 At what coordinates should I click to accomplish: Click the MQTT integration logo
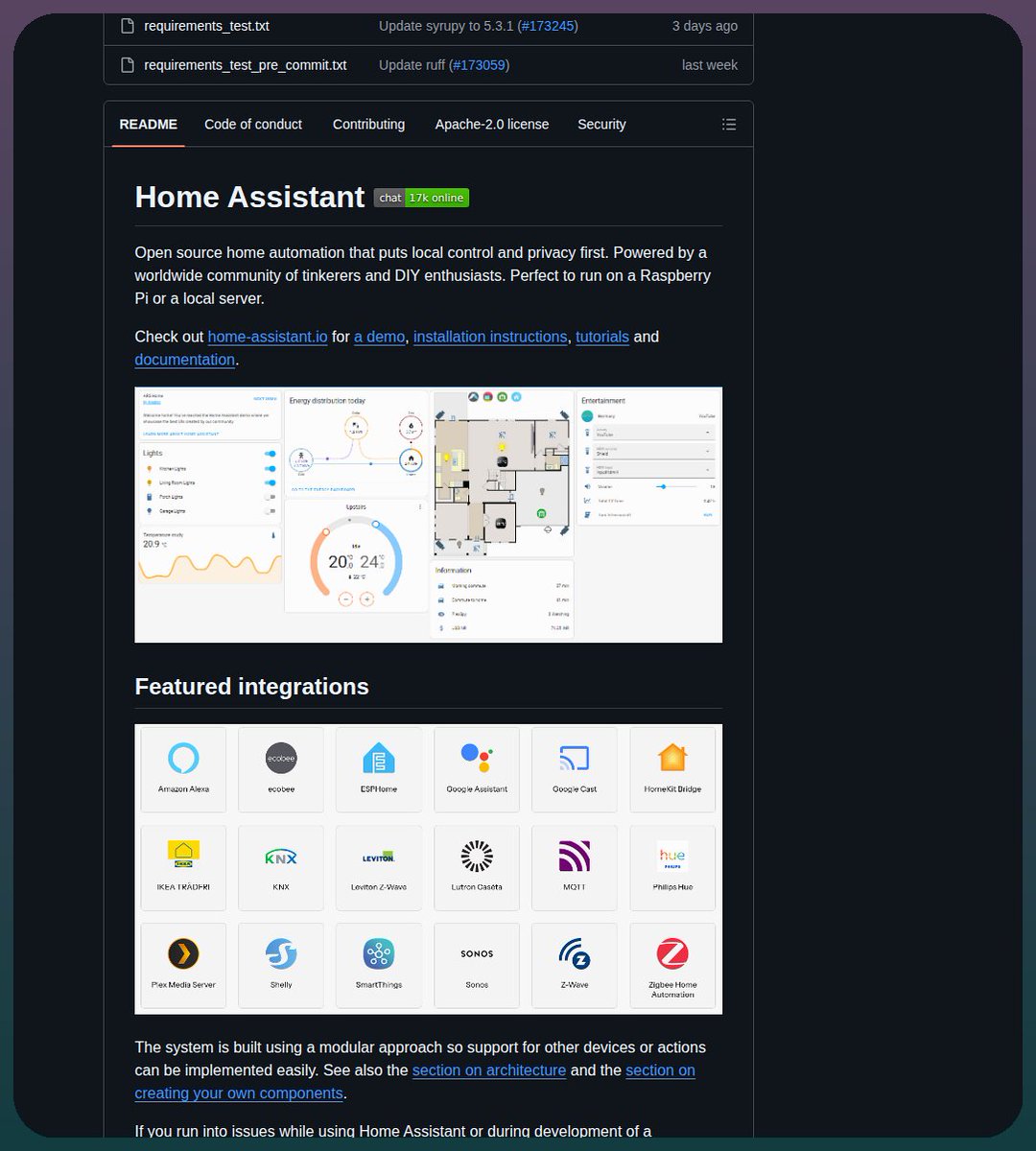pyautogui.click(x=575, y=856)
